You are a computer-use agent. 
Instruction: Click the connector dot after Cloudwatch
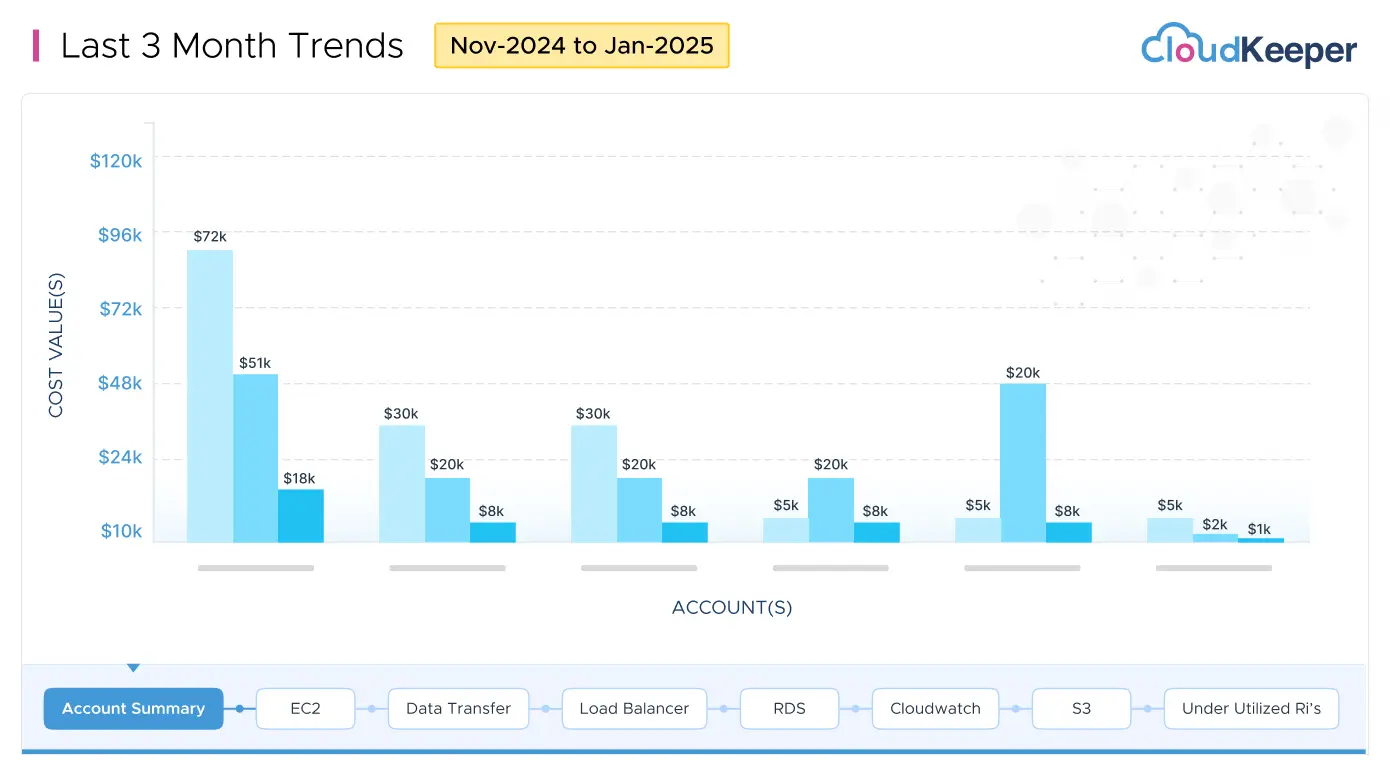(x=1015, y=708)
